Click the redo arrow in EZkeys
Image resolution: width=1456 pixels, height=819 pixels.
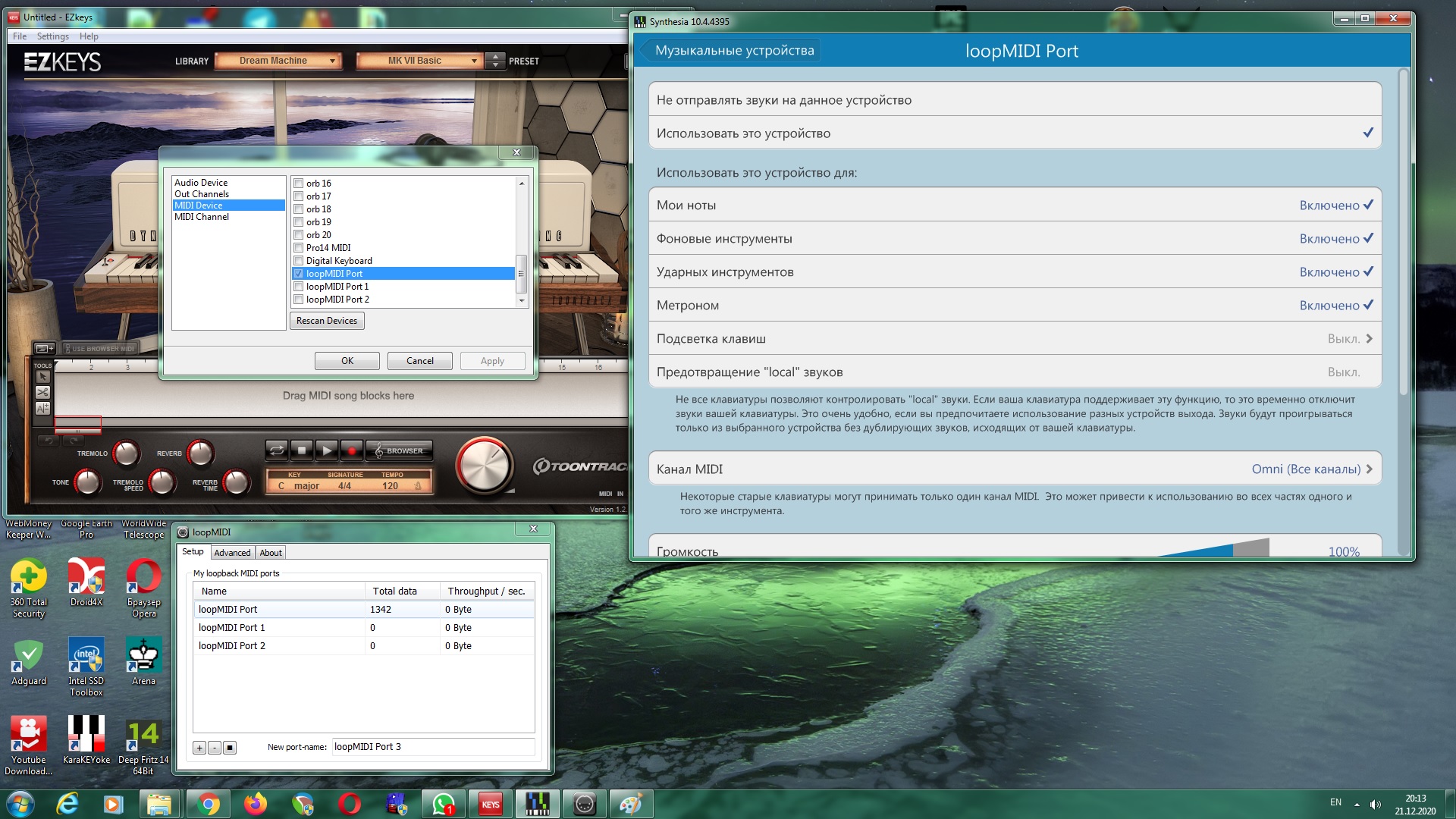point(73,441)
